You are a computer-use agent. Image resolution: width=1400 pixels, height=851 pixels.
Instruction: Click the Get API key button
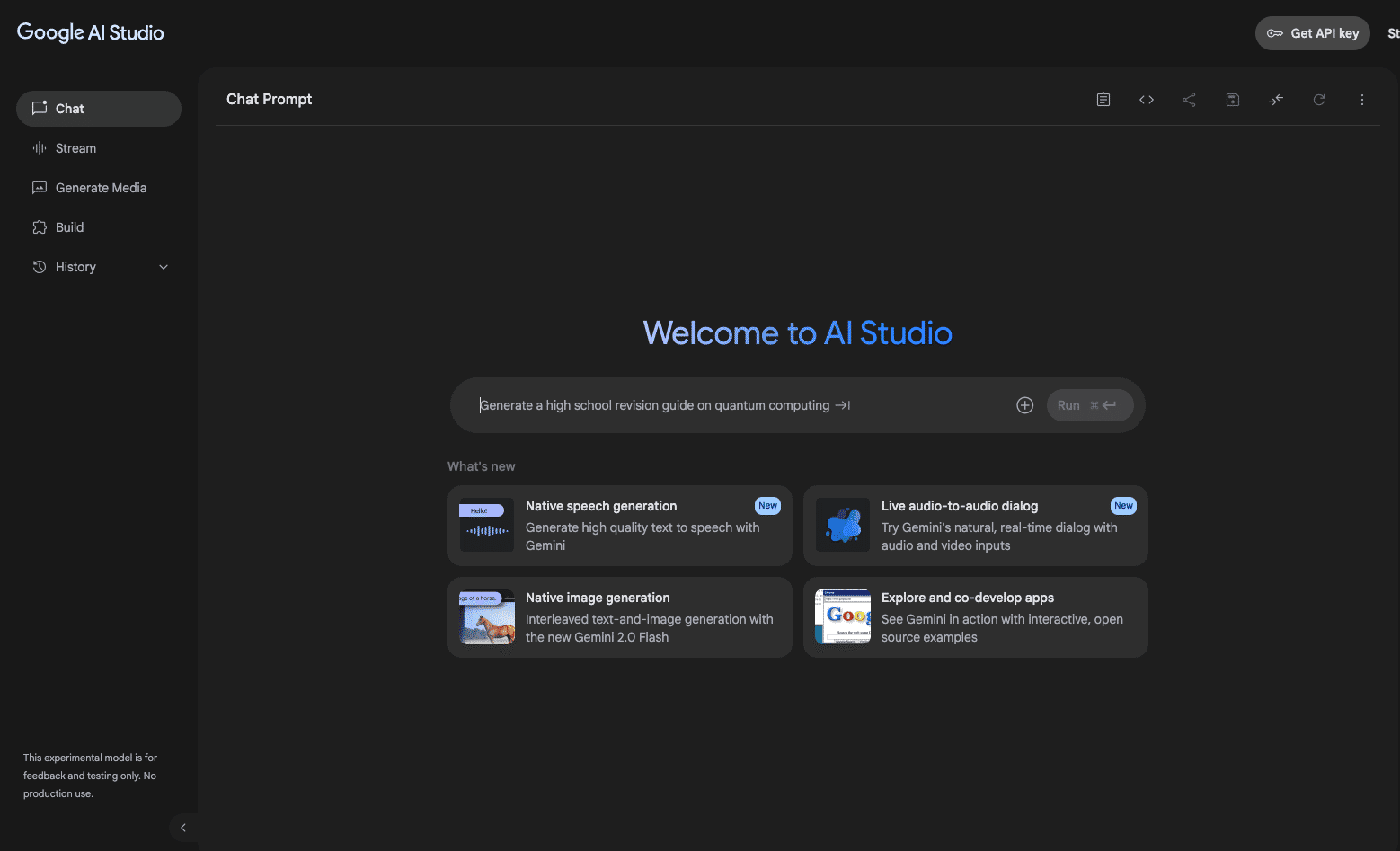click(1312, 33)
